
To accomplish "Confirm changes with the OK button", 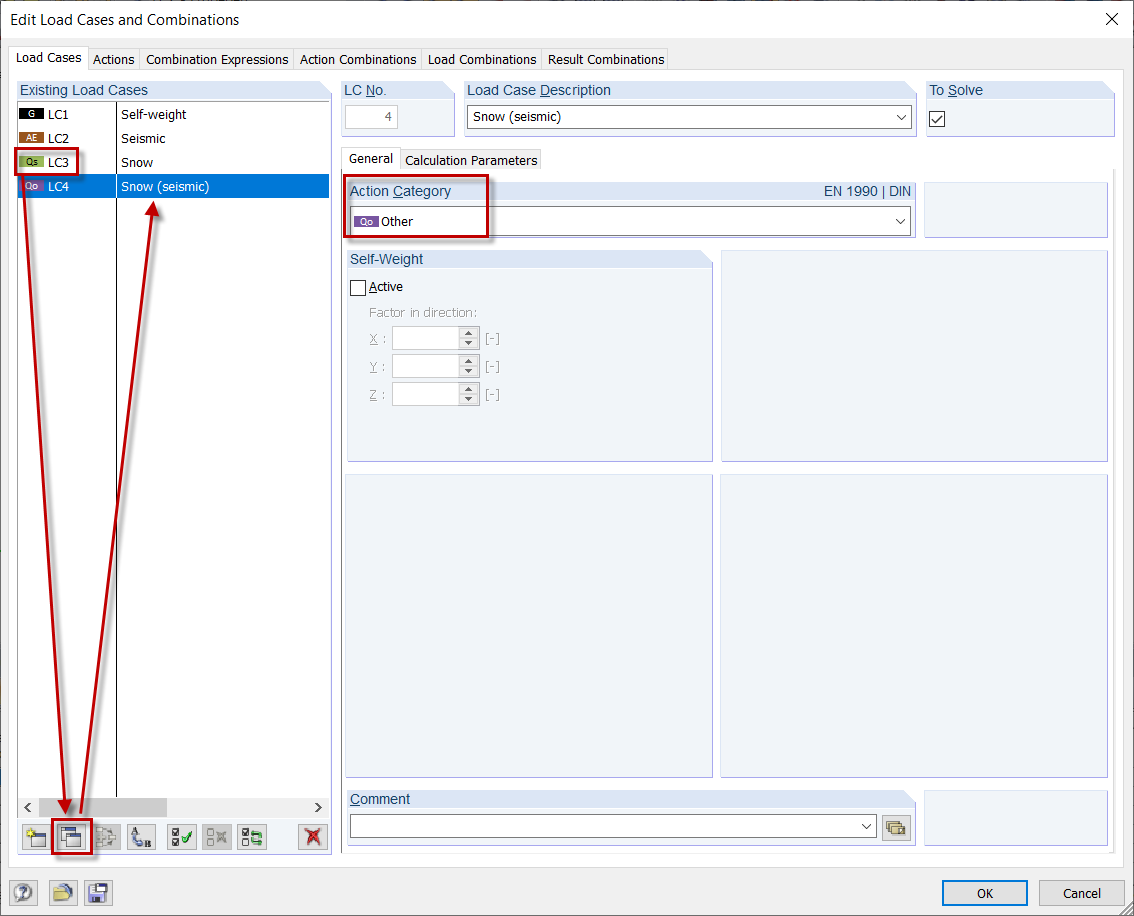I will point(984,892).
